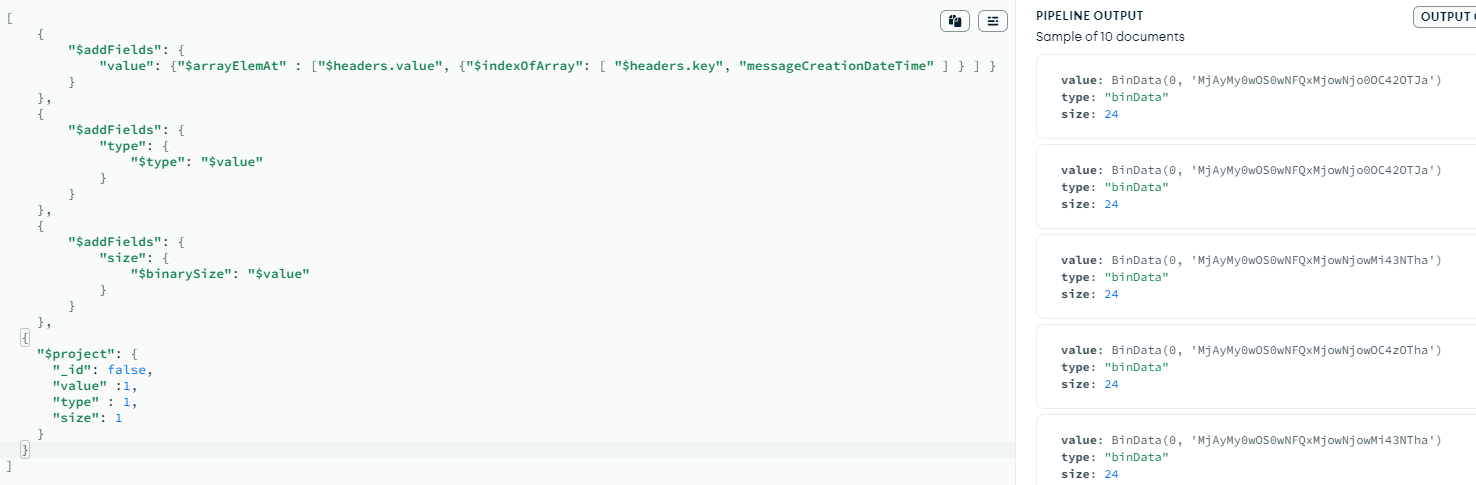The width and height of the screenshot is (1476, 485).
Task: Click the highlighted closing brace line
Action: (x=26, y=451)
